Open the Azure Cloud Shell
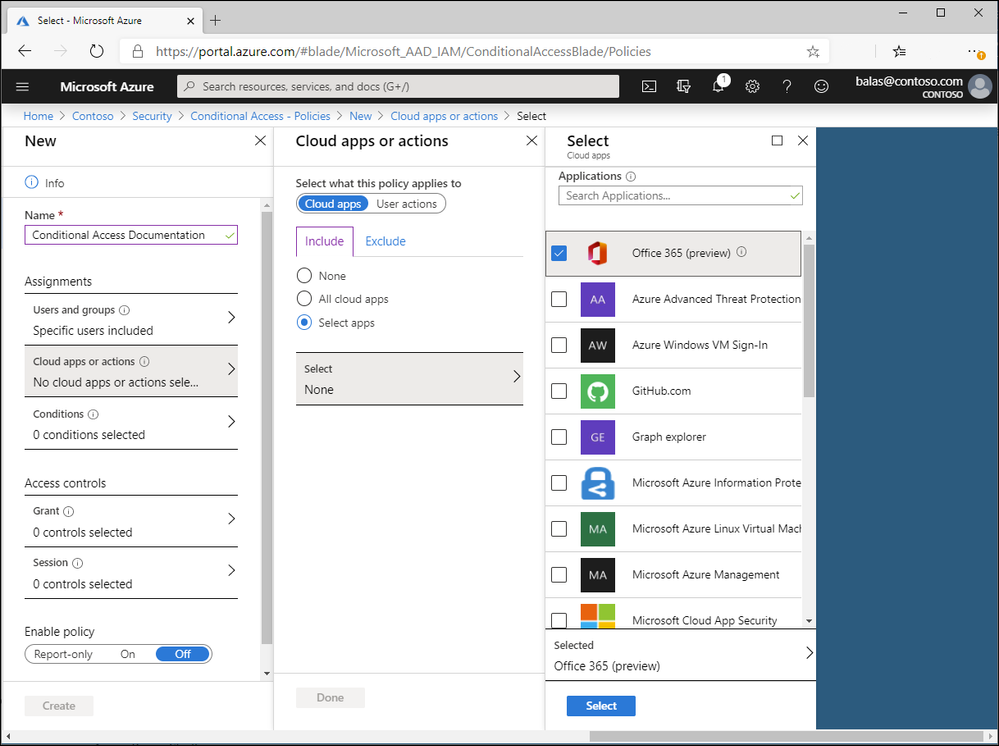 click(649, 86)
